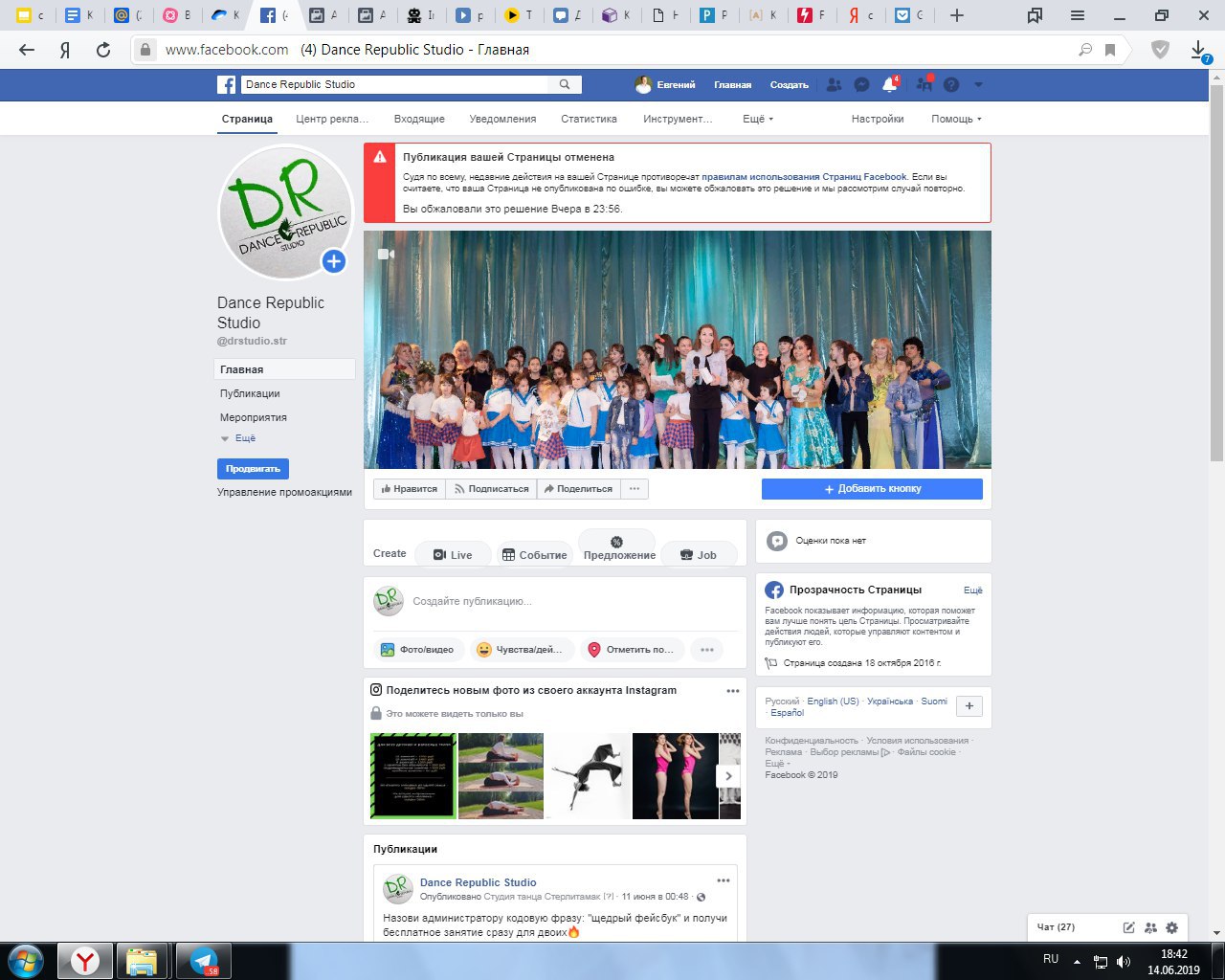Click create group icon in chat bar

1150,927
